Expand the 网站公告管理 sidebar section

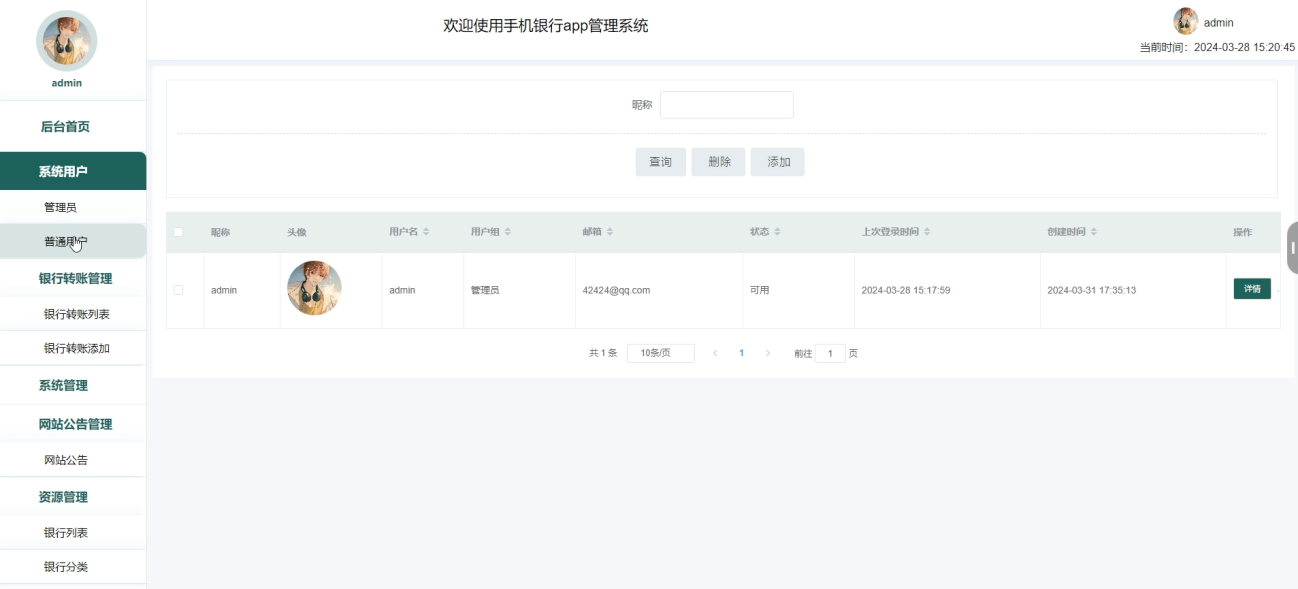pos(73,424)
